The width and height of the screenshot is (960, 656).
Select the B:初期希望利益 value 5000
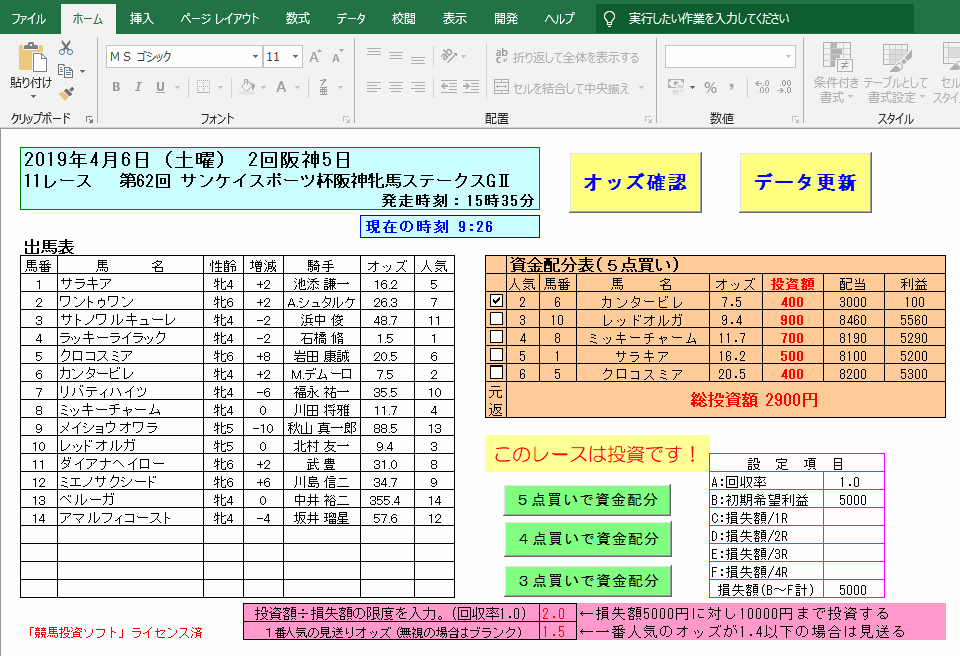coord(853,500)
